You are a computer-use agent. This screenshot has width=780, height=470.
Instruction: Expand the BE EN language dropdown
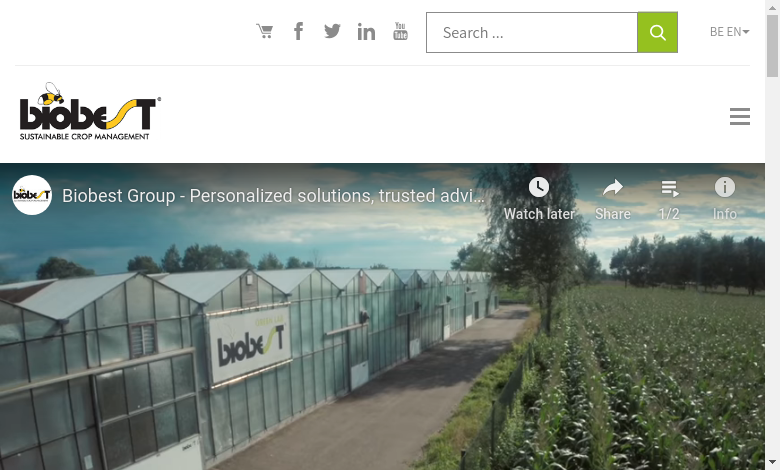729,32
